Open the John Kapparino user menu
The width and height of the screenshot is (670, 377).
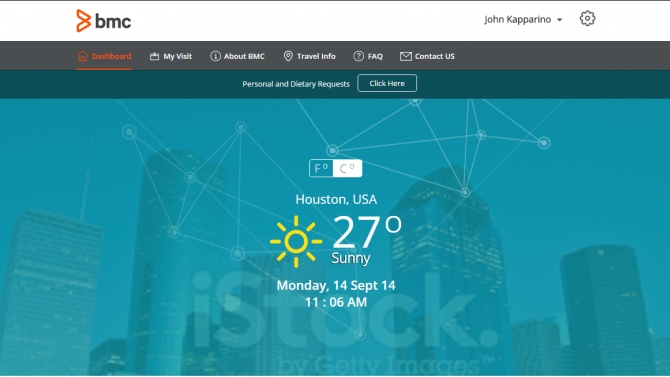tap(523, 19)
